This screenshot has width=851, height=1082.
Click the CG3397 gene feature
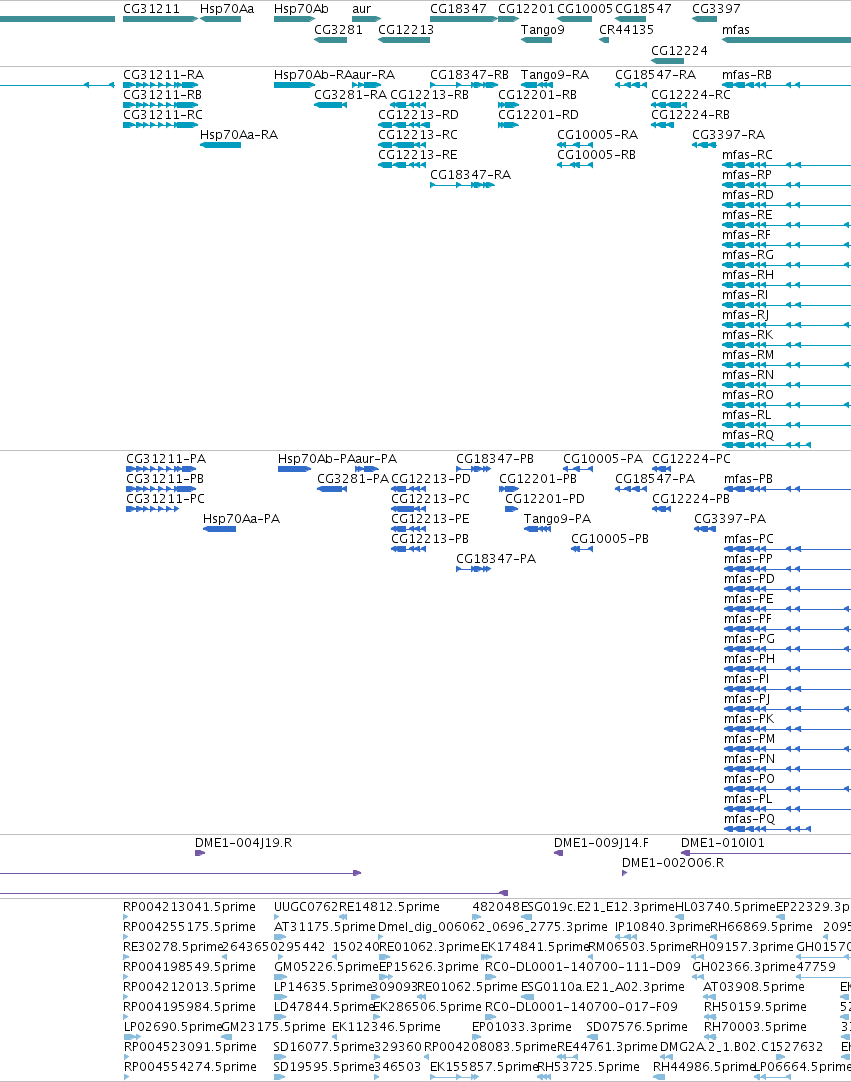click(x=705, y=19)
